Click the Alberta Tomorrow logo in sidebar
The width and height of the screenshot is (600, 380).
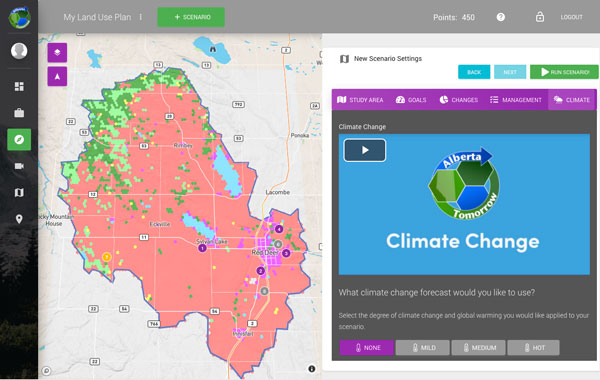point(20,17)
